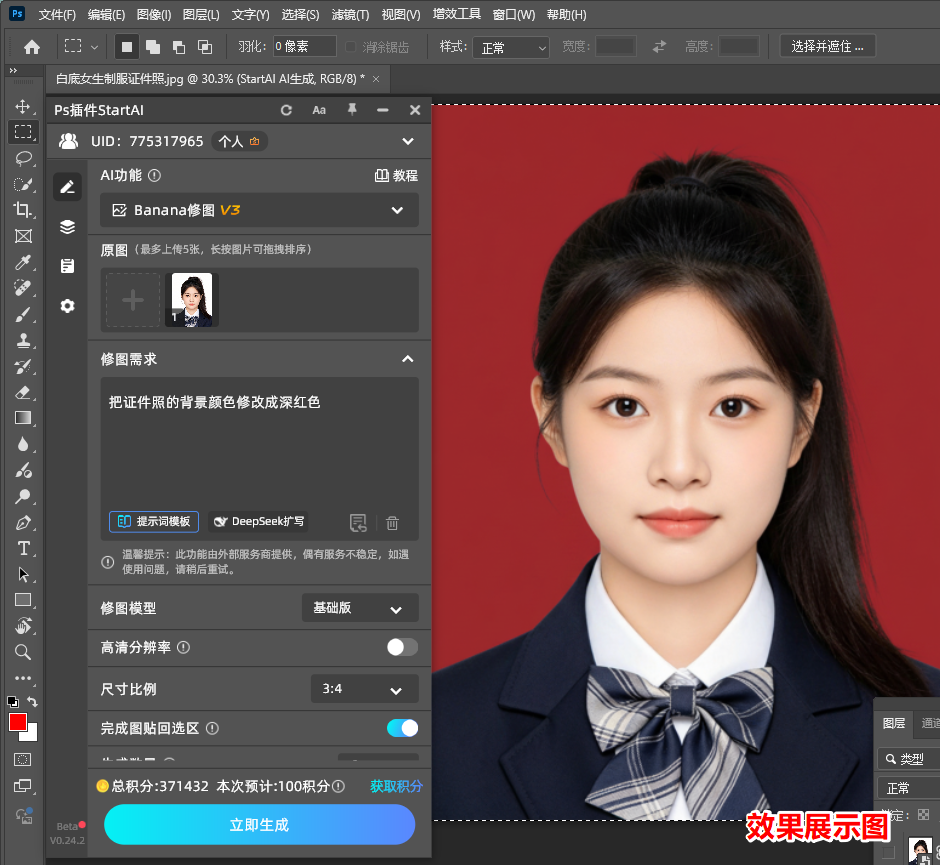
Task: Open the 尺寸比例 3:4 dropdown
Action: point(364,689)
